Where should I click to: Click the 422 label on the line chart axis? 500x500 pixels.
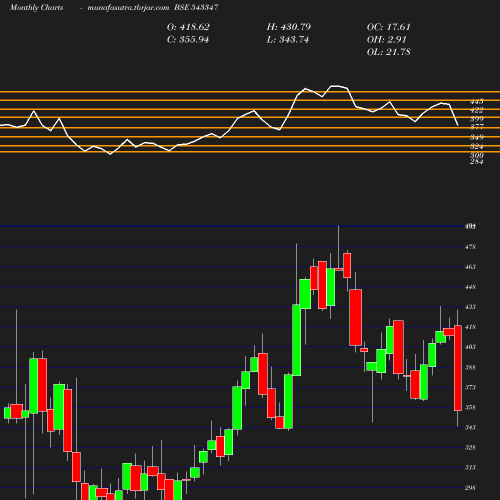pyautogui.click(x=476, y=110)
